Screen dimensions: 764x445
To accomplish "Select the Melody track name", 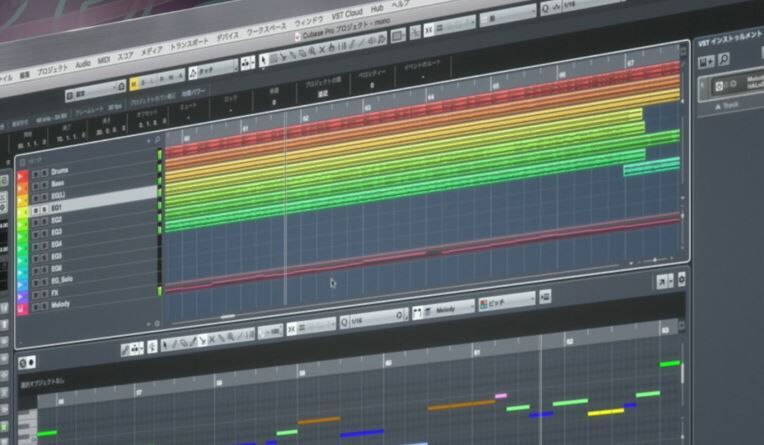I will point(60,304).
